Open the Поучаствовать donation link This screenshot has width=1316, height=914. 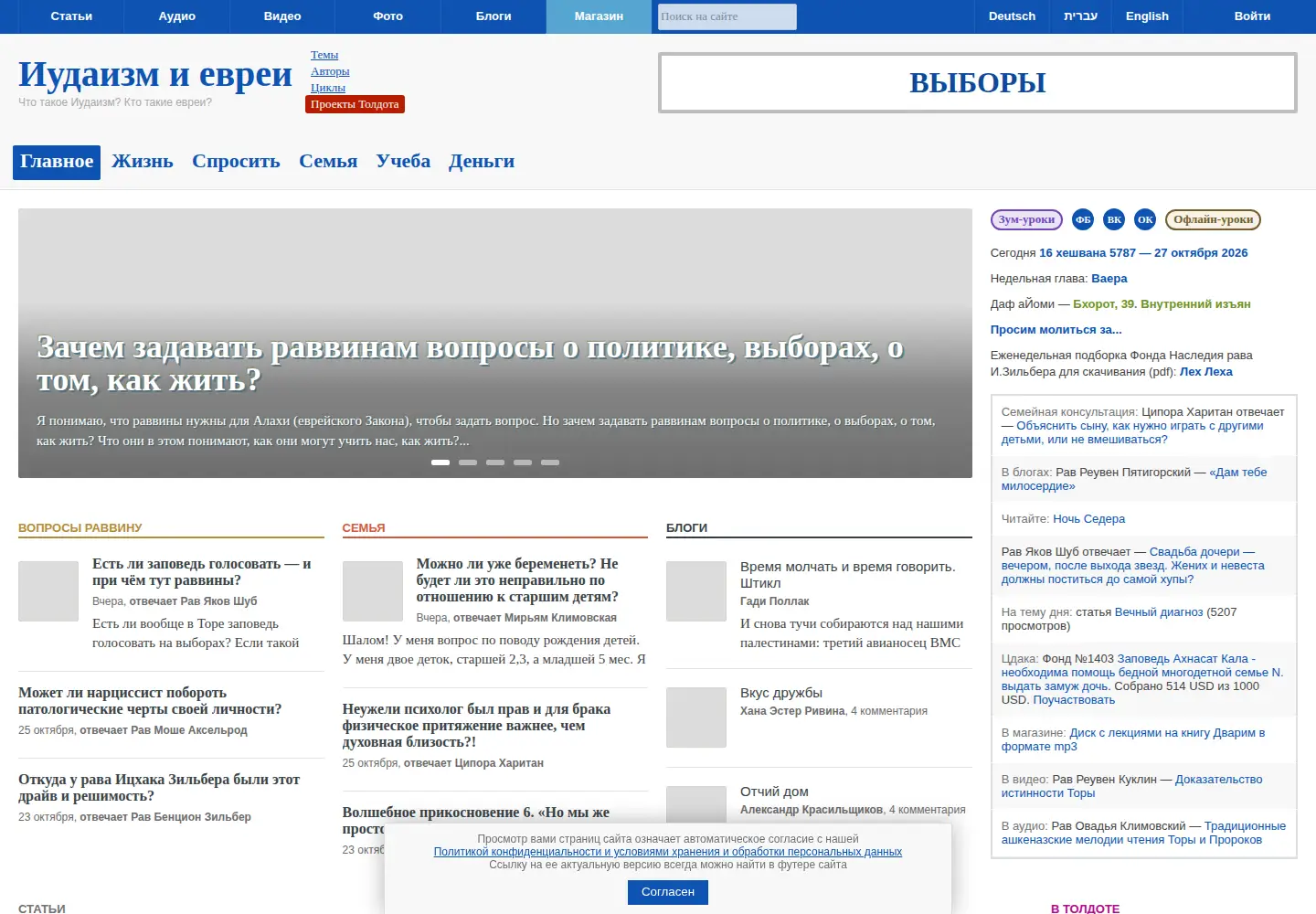point(1074,700)
